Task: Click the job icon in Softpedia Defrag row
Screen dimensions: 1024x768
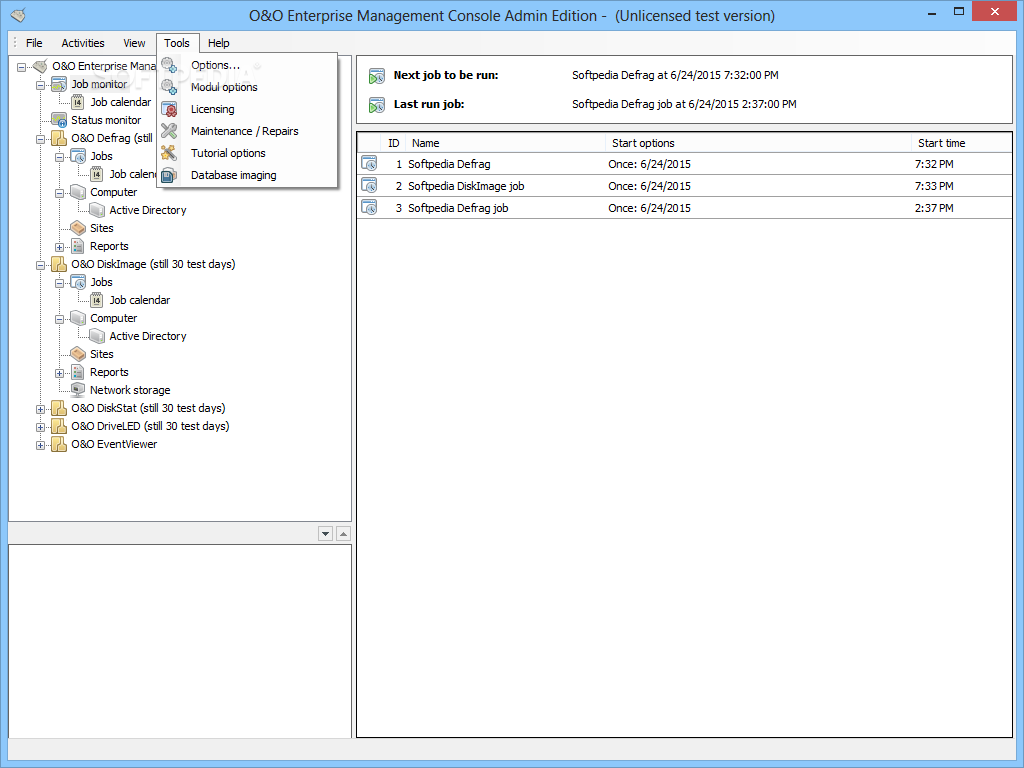Action: (x=369, y=163)
